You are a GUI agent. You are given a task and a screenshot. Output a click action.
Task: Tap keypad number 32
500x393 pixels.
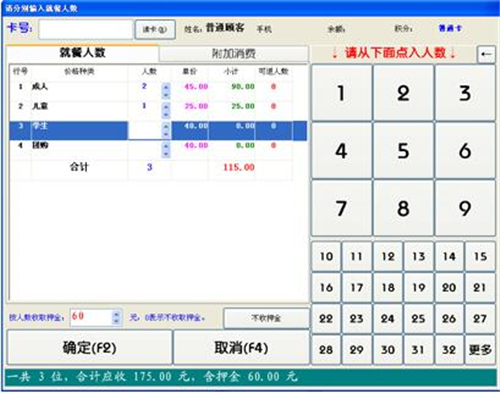point(449,350)
